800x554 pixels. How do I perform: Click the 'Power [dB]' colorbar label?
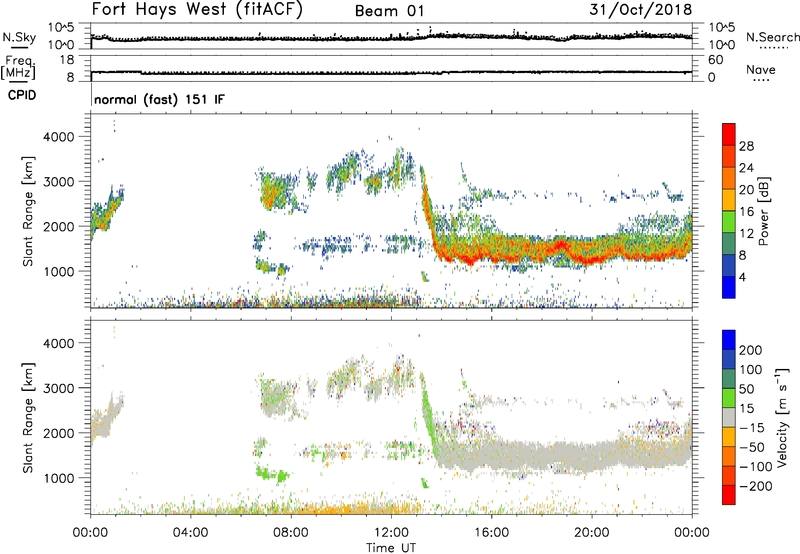point(764,211)
